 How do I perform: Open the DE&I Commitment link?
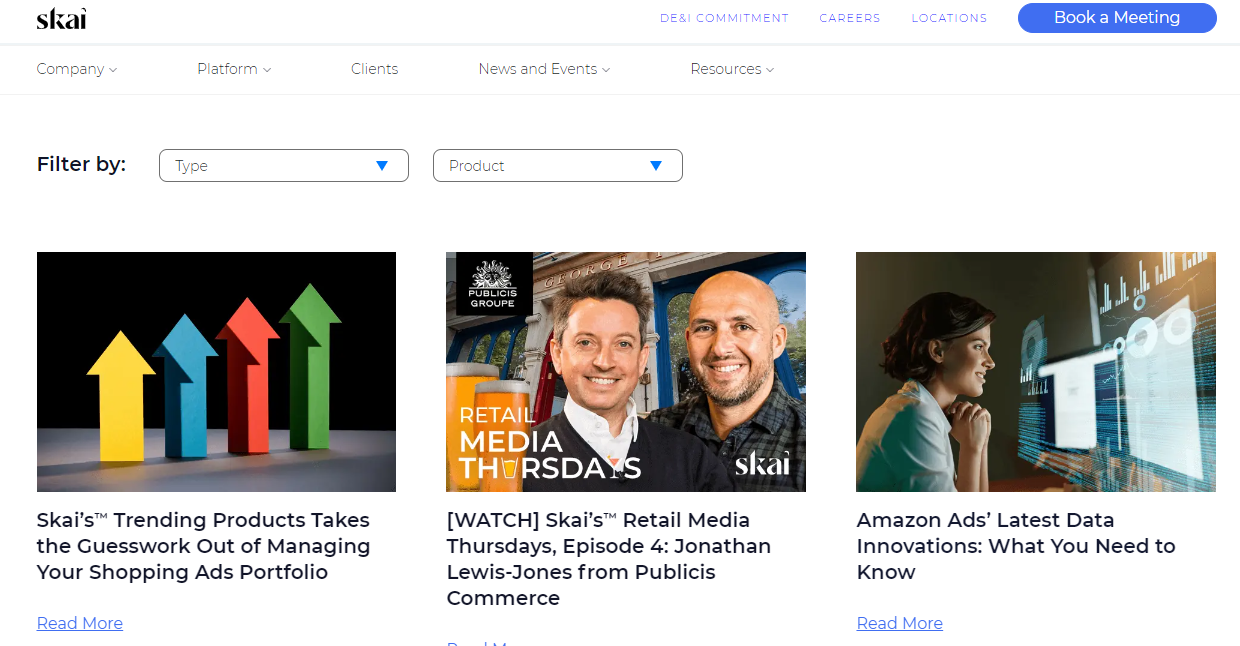pos(724,18)
